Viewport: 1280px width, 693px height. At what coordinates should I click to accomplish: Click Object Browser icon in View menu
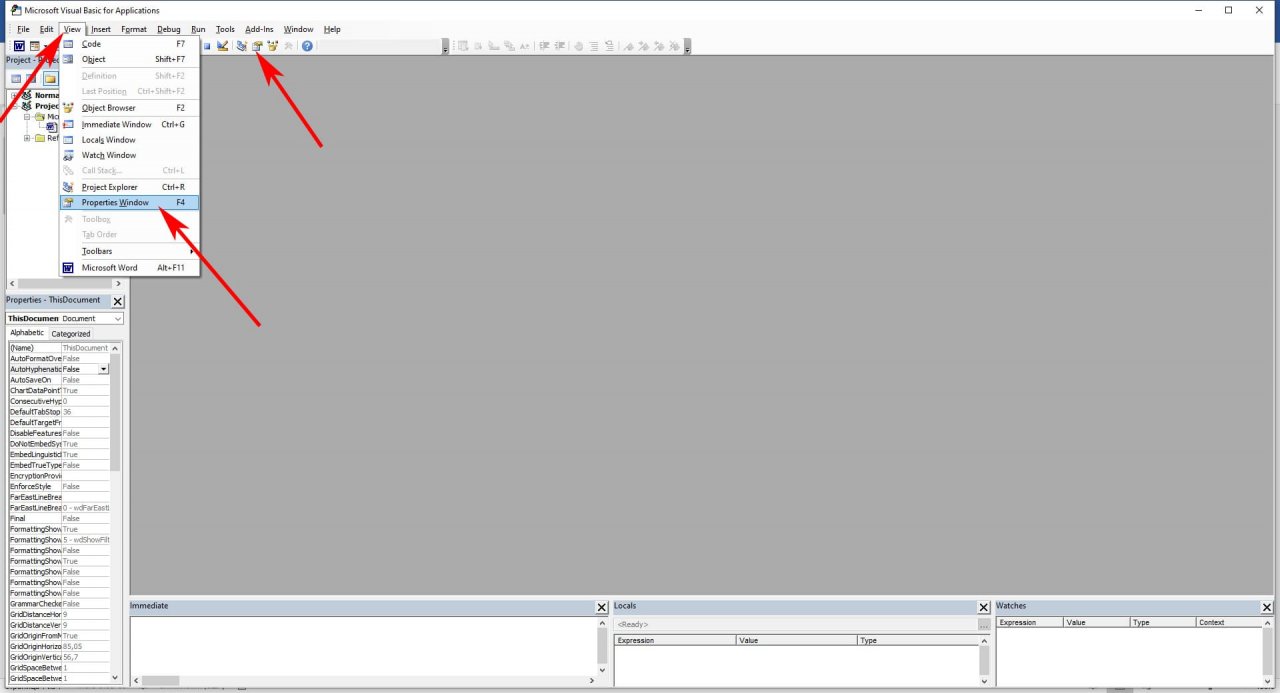tap(69, 108)
